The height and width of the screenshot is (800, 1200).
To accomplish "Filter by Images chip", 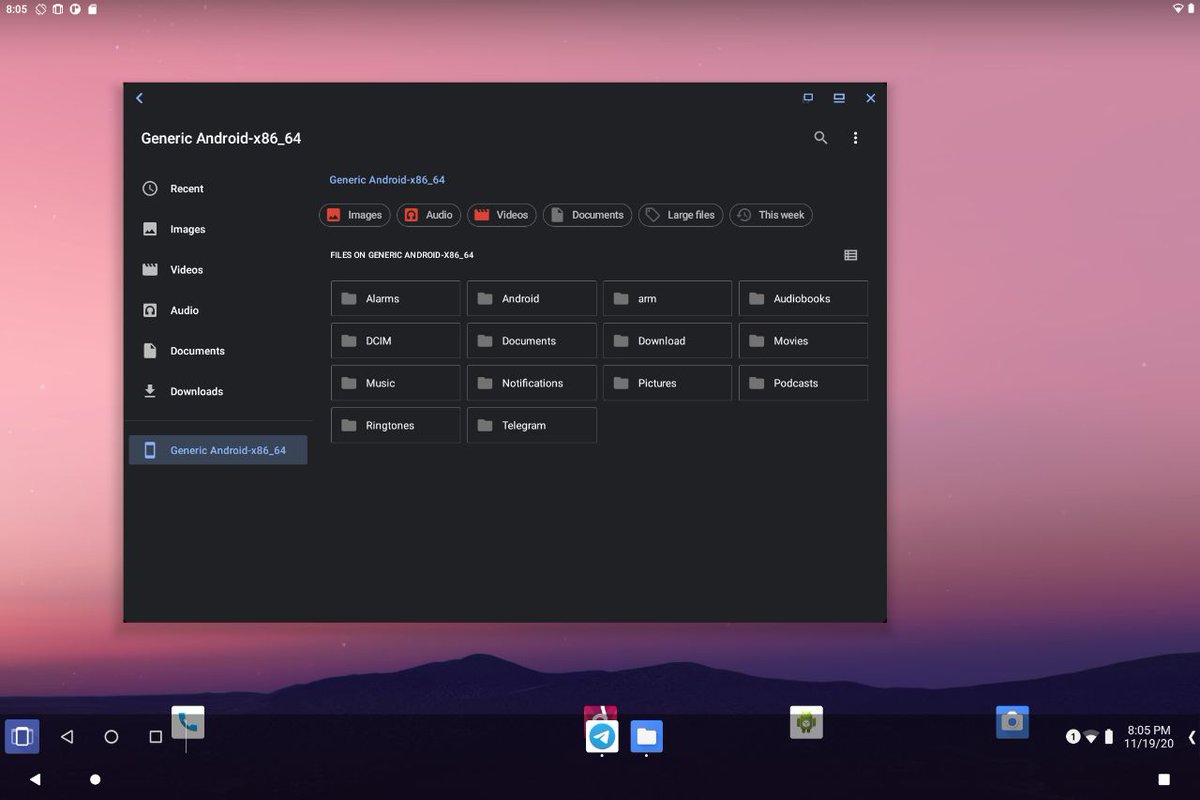I will pyautogui.click(x=354, y=215).
